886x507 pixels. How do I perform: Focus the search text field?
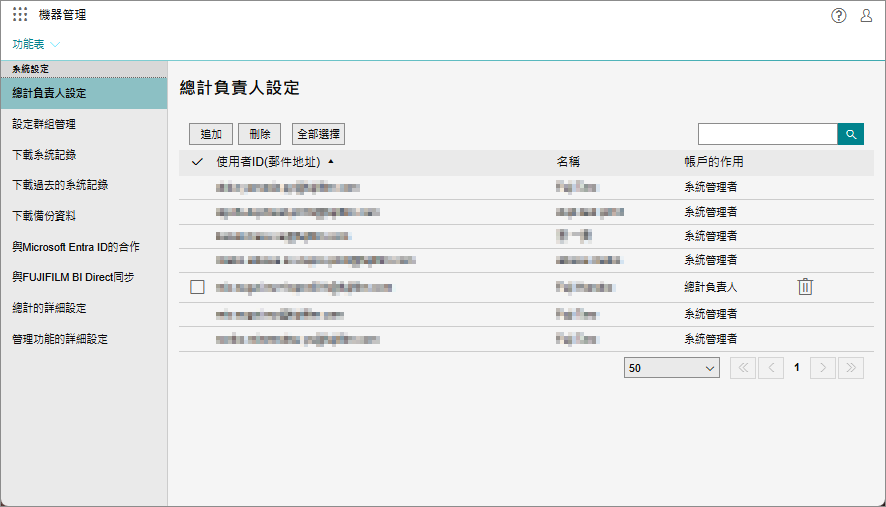click(x=767, y=134)
